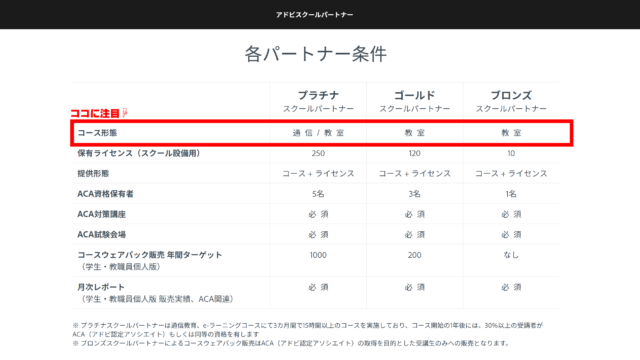Click the コース形態 row label
This screenshot has height=360, width=640.
click(x=97, y=133)
